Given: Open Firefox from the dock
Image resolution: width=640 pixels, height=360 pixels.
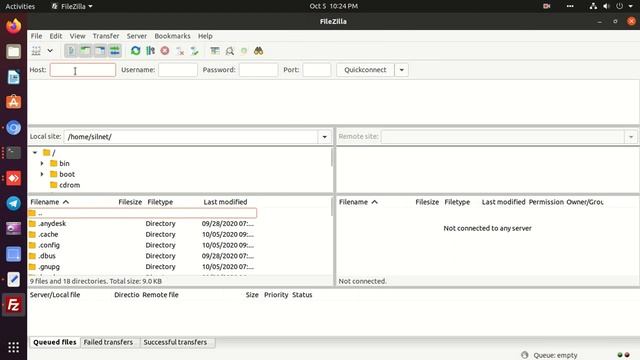Looking at the screenshot, I should click(13, 26).
